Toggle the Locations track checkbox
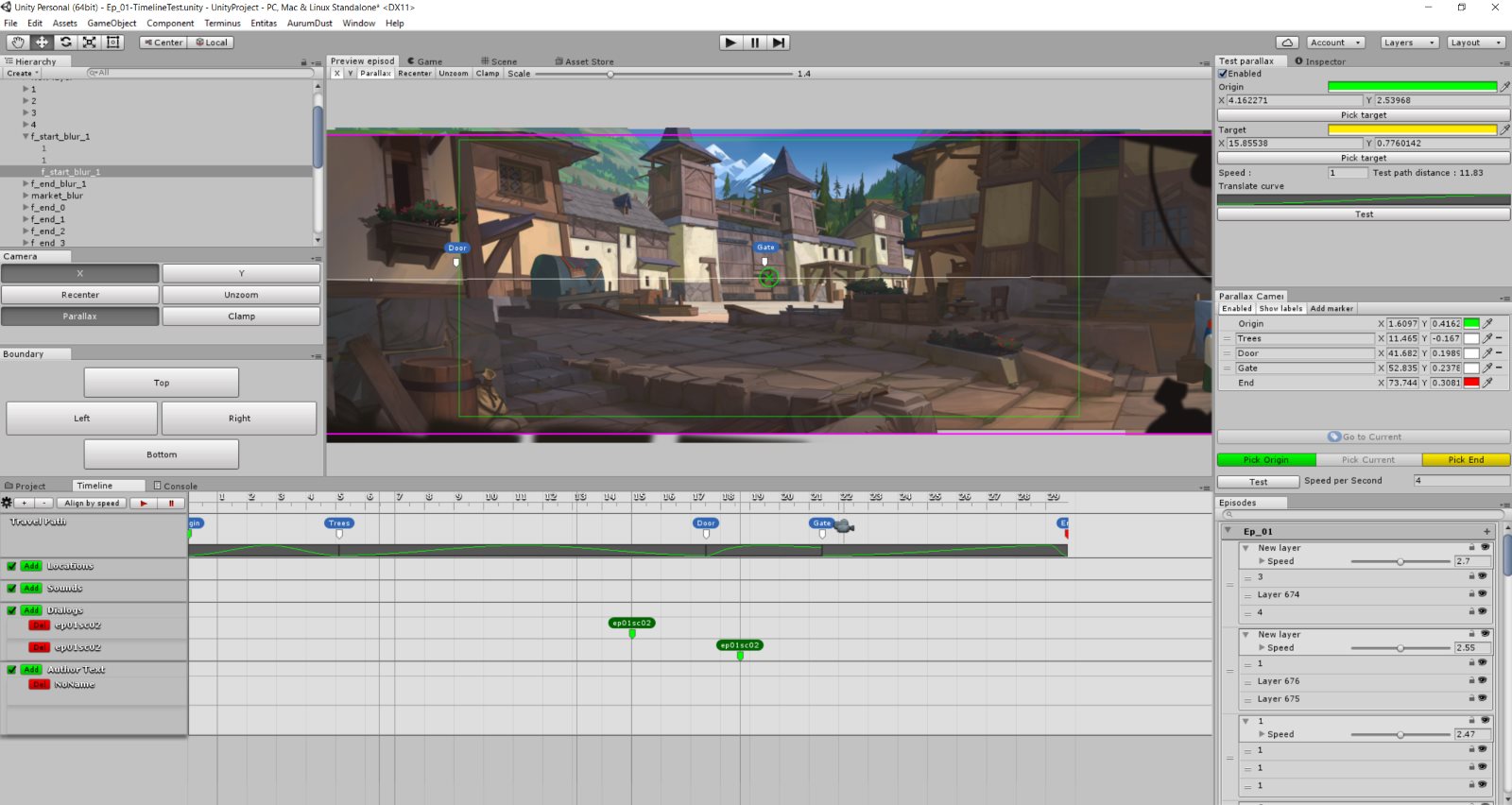 [x=11, y=566]
